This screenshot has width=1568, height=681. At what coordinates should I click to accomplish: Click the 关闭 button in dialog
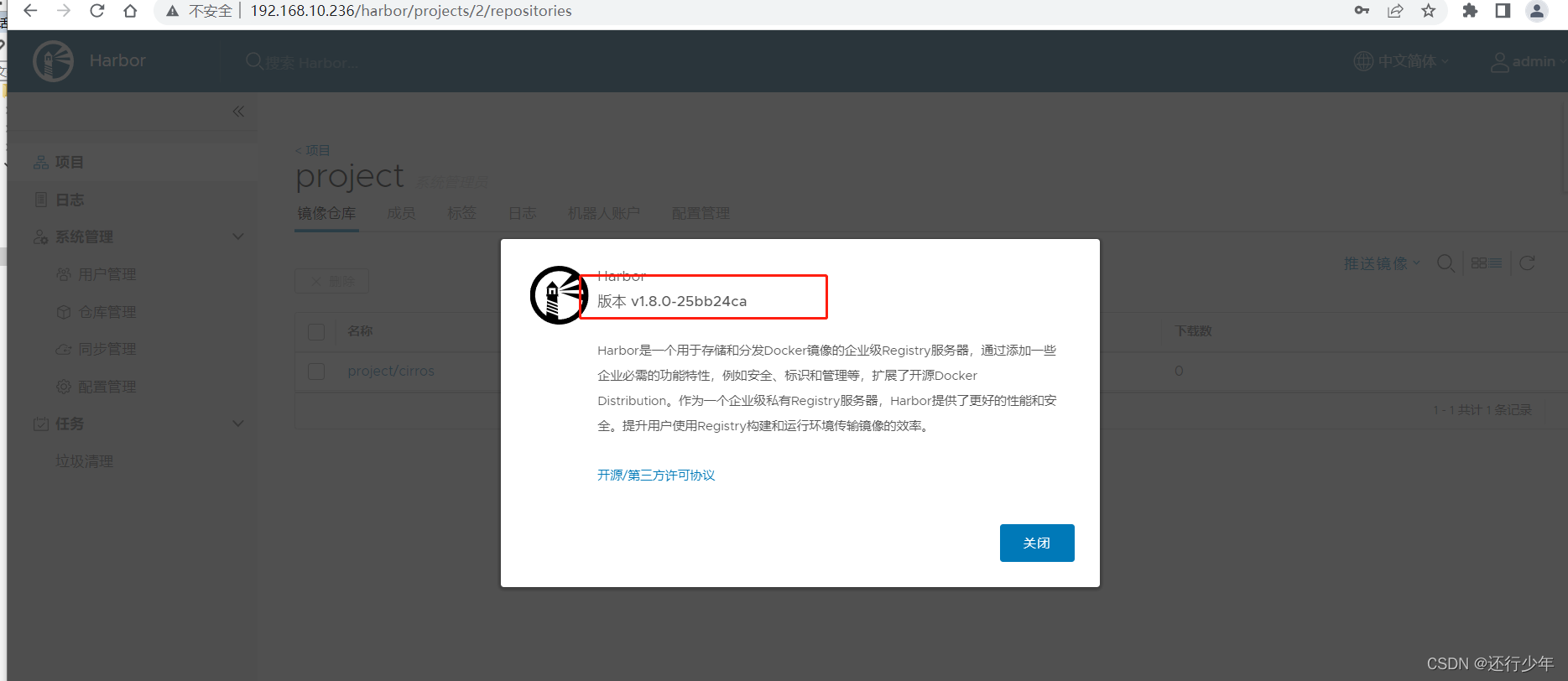(x=1037, y=543)
